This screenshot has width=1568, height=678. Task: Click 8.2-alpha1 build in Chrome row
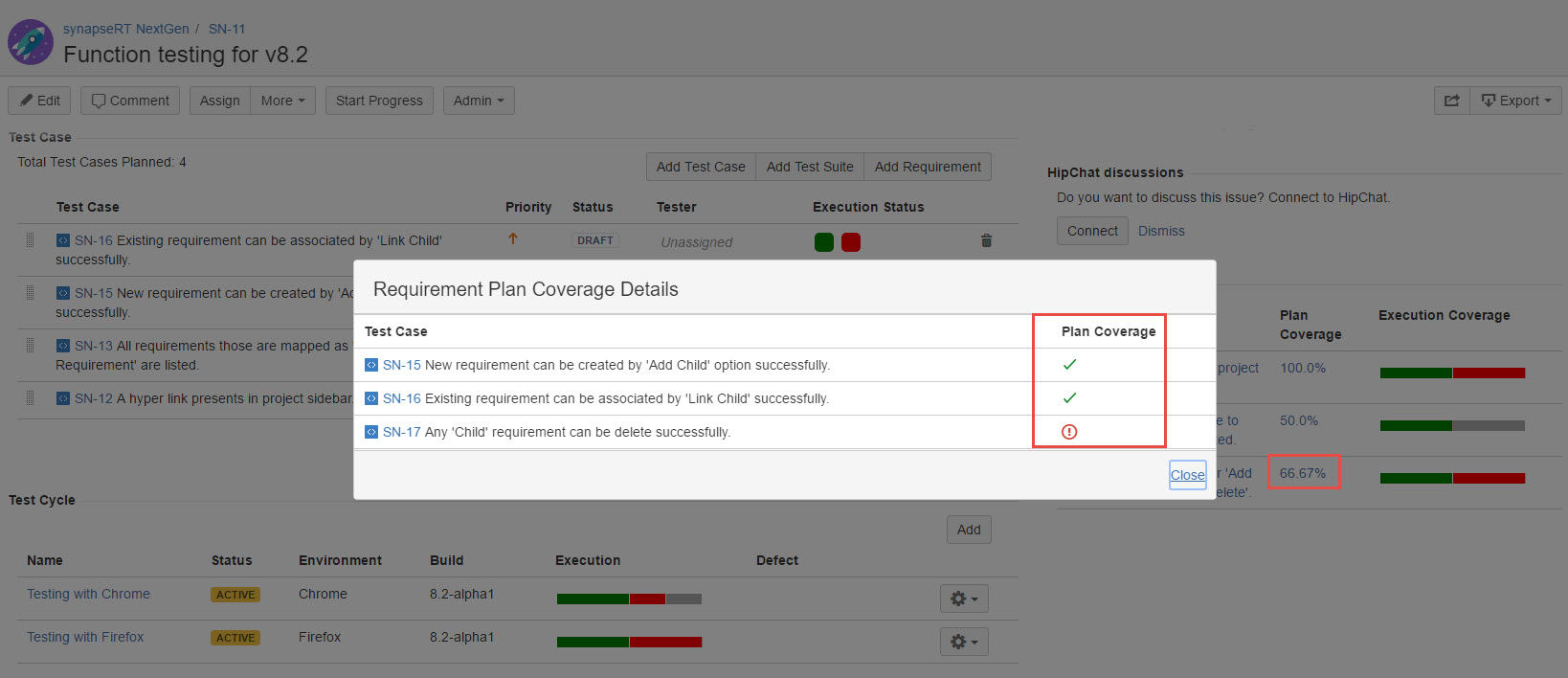point(461,594)
